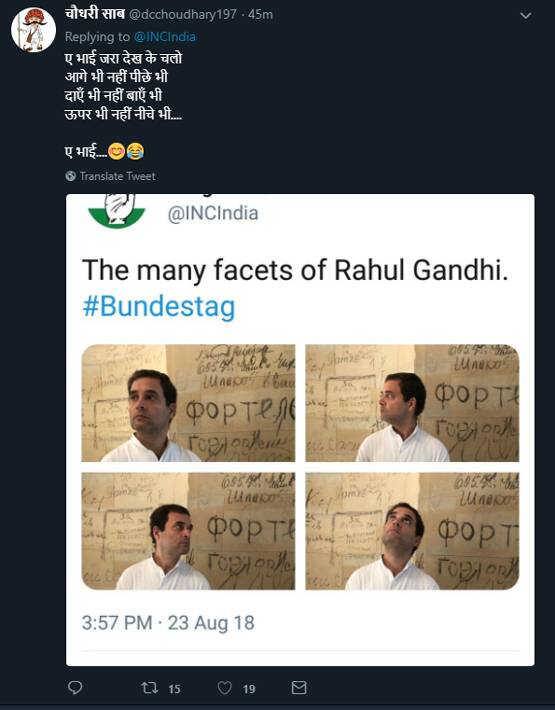Click the 3:57 PM 23 Aug 18 timestamp
Screen dimensions: 555x710
[168, 623]
